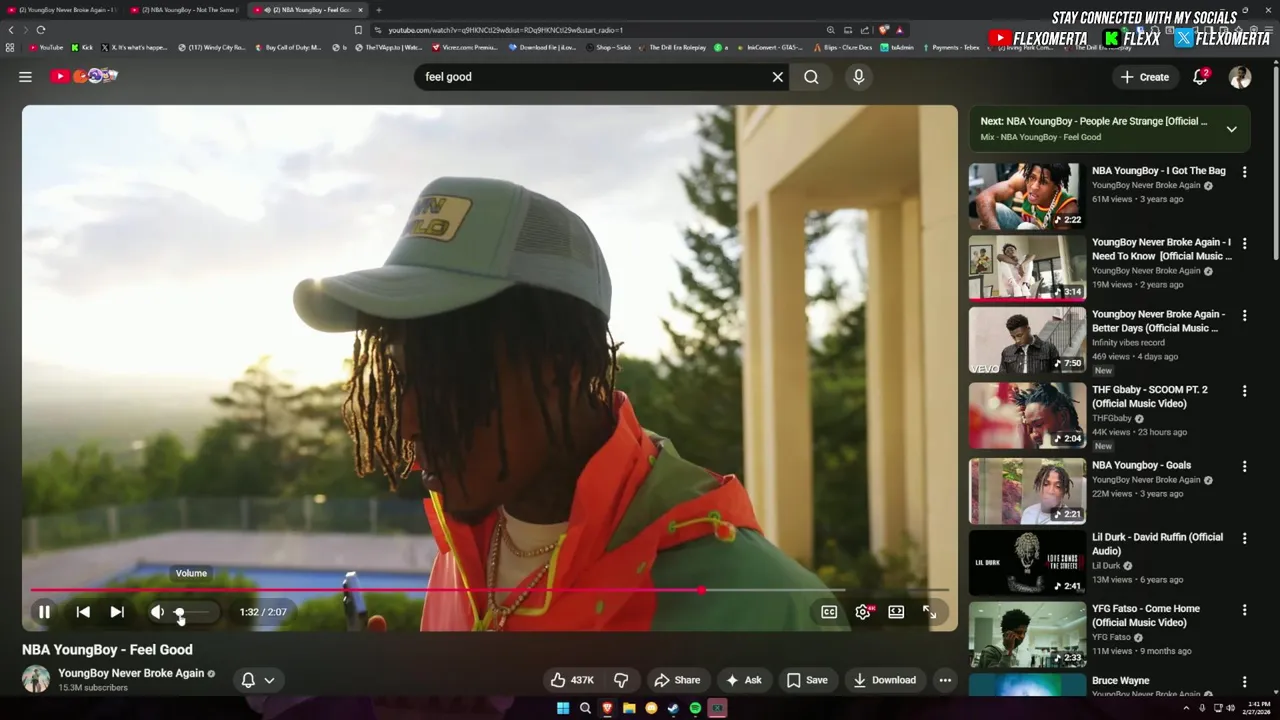Image resolution: width=1280 pixels, height=720 pixels.
Task: Dislike the video
Action: coord(621,680)
